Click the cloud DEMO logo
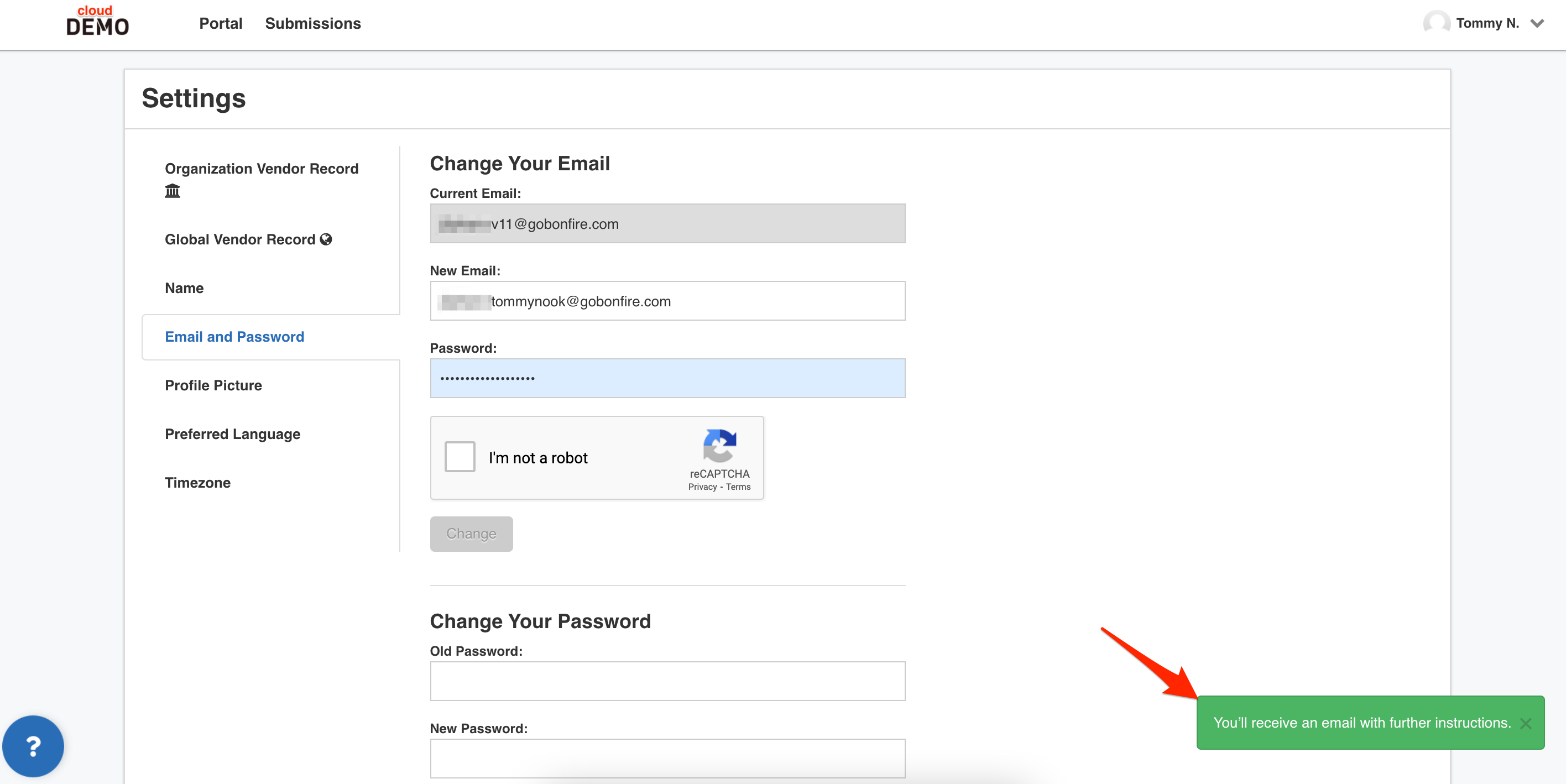 click(x=97, y=20)
